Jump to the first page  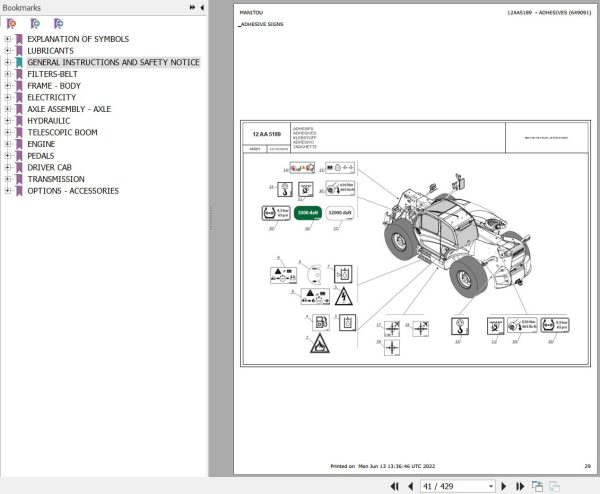point(395,486)
